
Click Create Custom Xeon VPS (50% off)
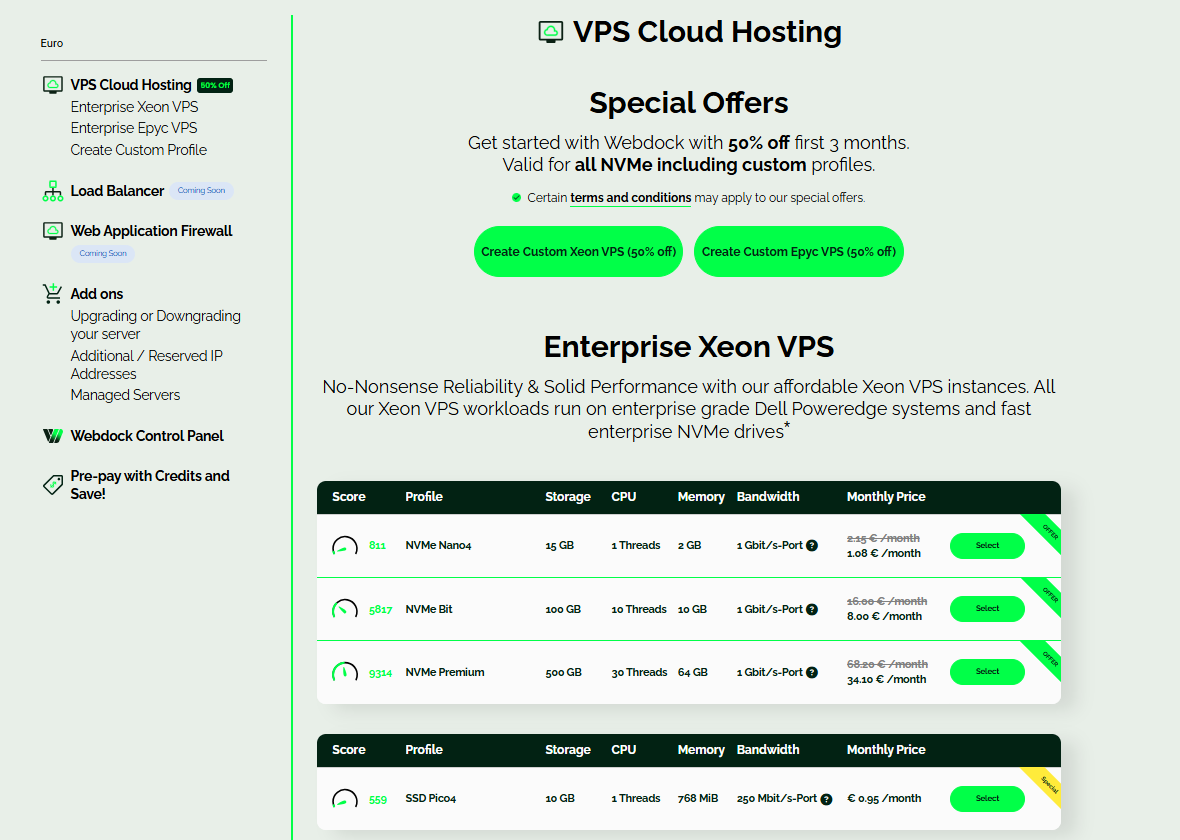pyautogui.click(x=579, y=251)
